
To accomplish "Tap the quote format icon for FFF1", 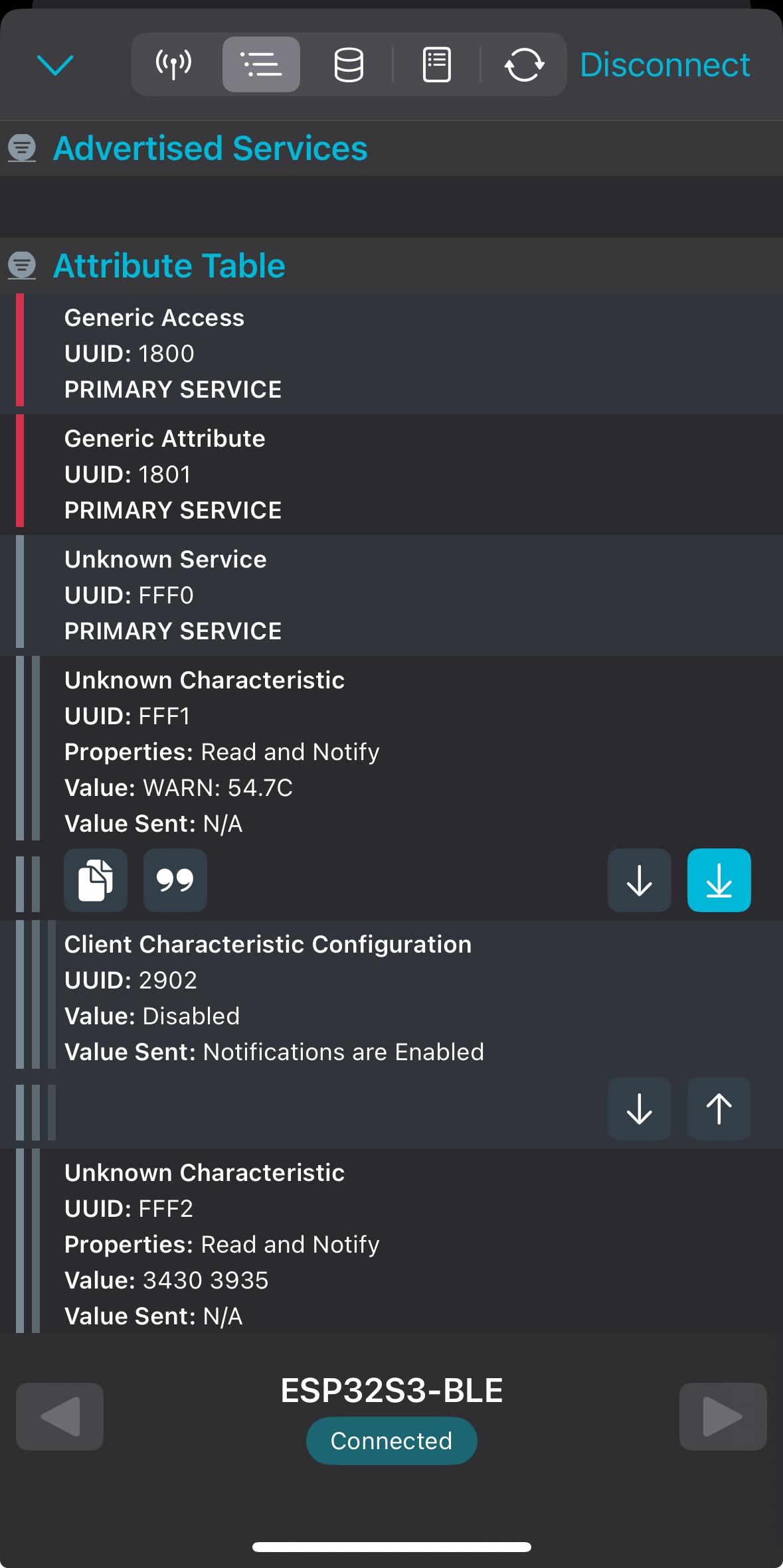I will click(175, 880).
